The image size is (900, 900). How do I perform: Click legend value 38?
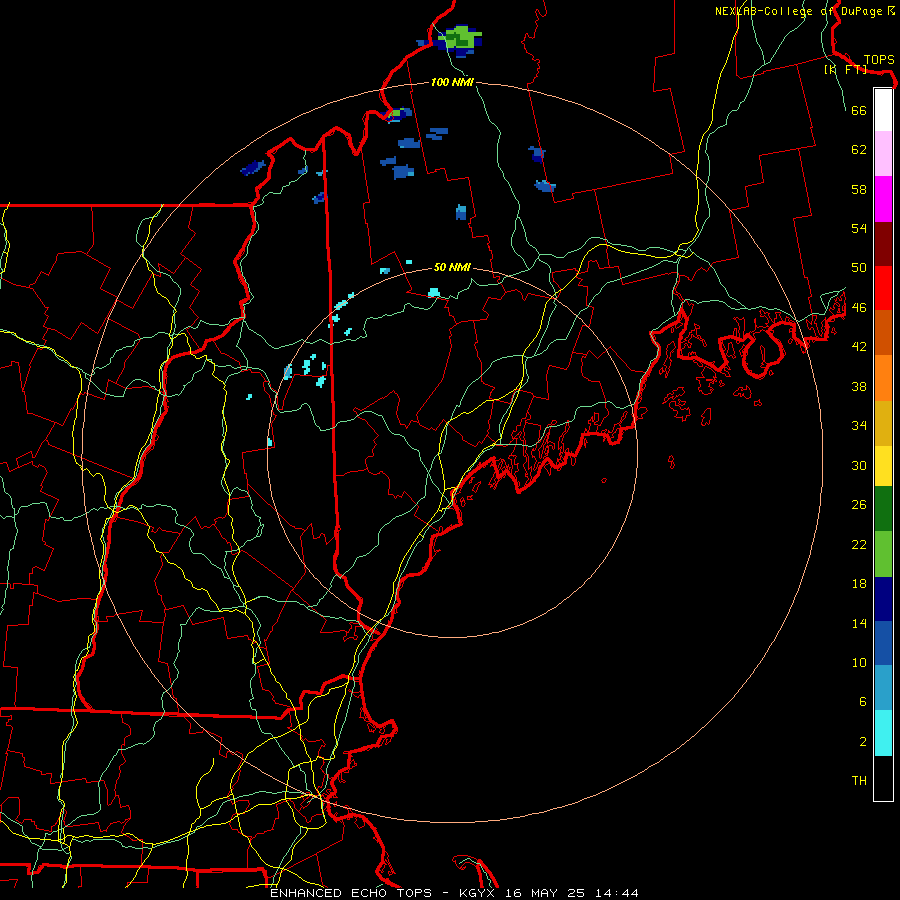(x=859, y=386)
